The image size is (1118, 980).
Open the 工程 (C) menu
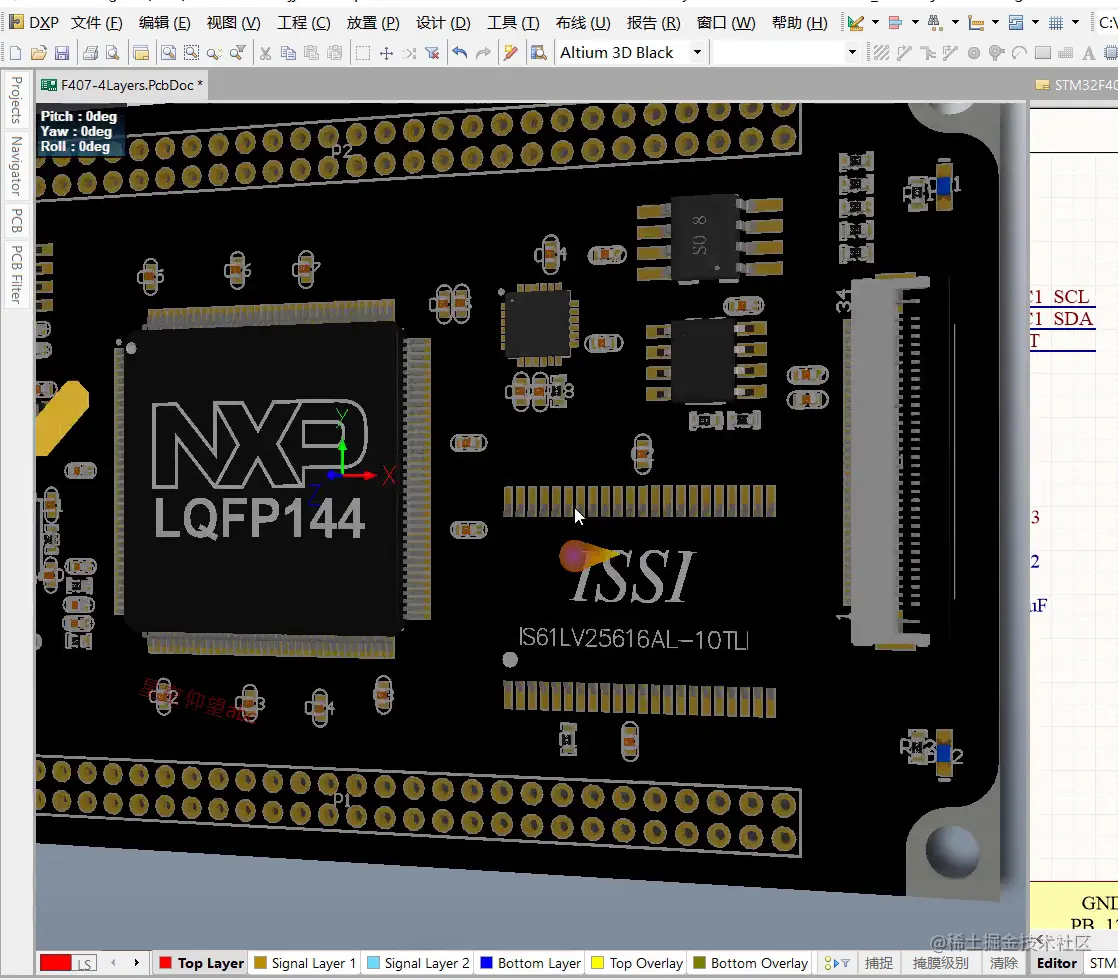coord(304,23)
